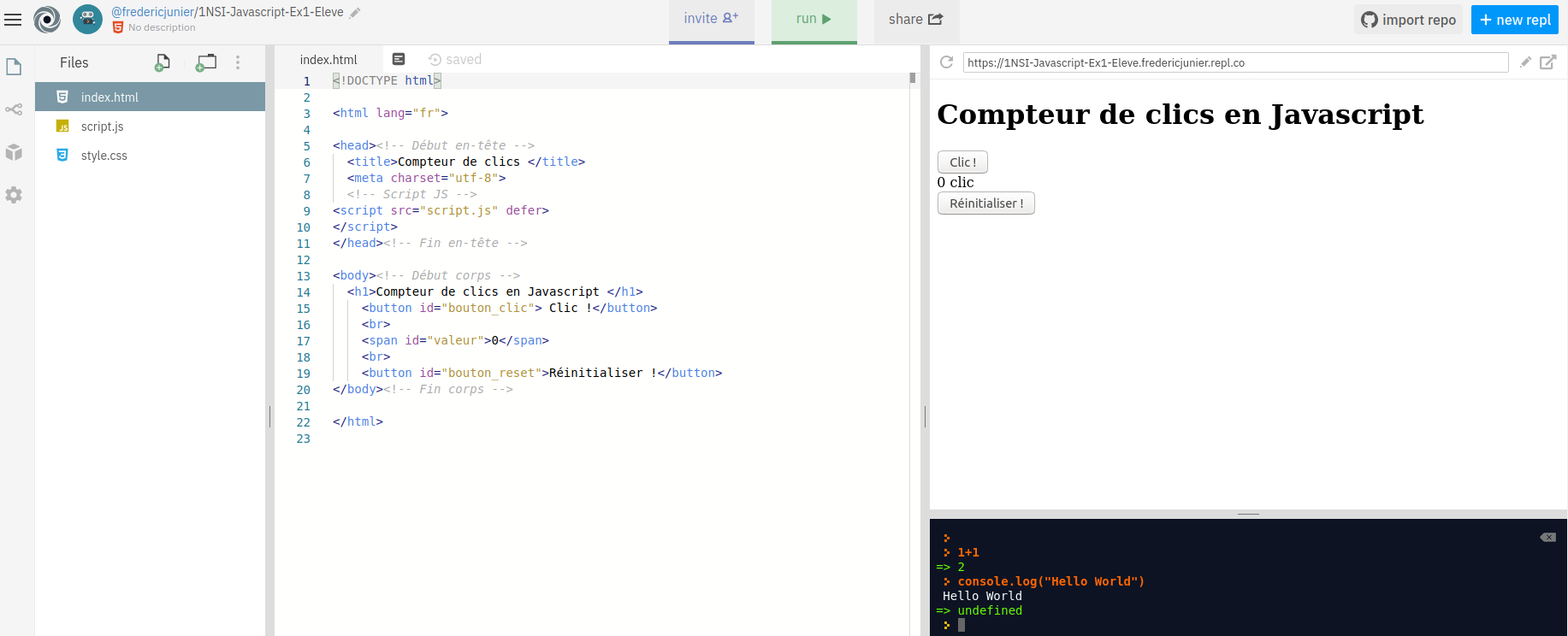Create a new repl
The height and width of the screenshot is (636, 1568).
click(1515, 20)
